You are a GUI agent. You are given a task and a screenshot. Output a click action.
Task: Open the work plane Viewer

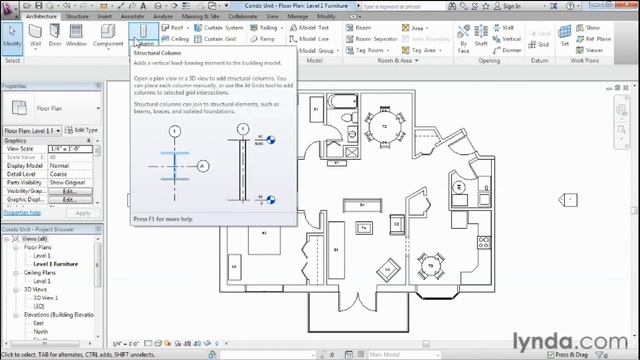pos(589,50)
